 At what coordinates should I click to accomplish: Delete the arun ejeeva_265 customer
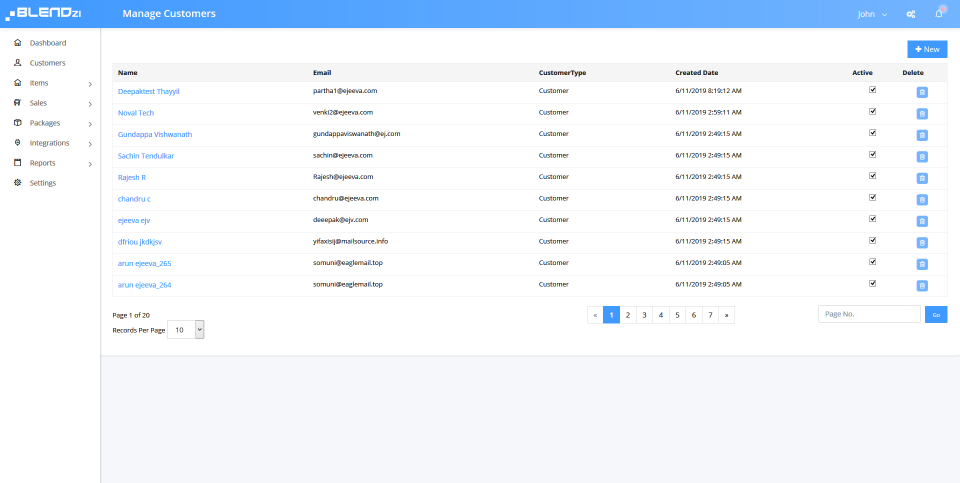(x=922, y=264)
